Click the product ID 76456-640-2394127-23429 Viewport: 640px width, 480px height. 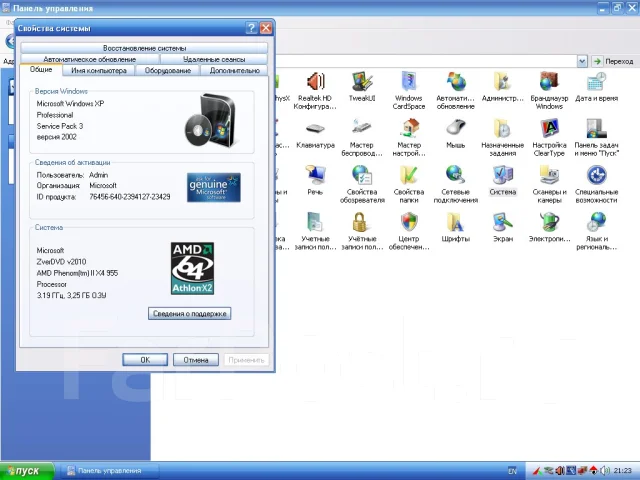130,197
